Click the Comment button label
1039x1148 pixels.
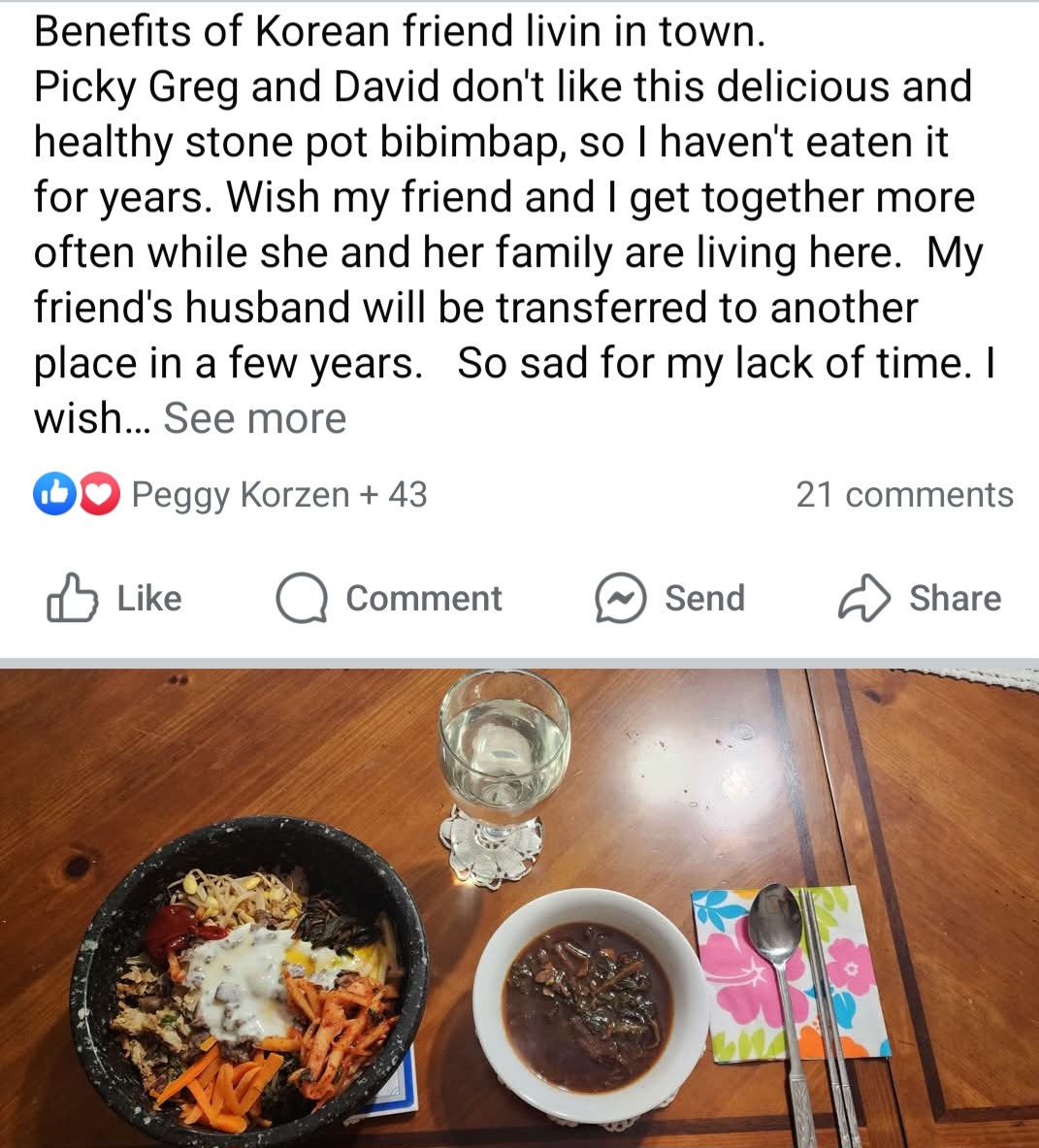(424, 598)
